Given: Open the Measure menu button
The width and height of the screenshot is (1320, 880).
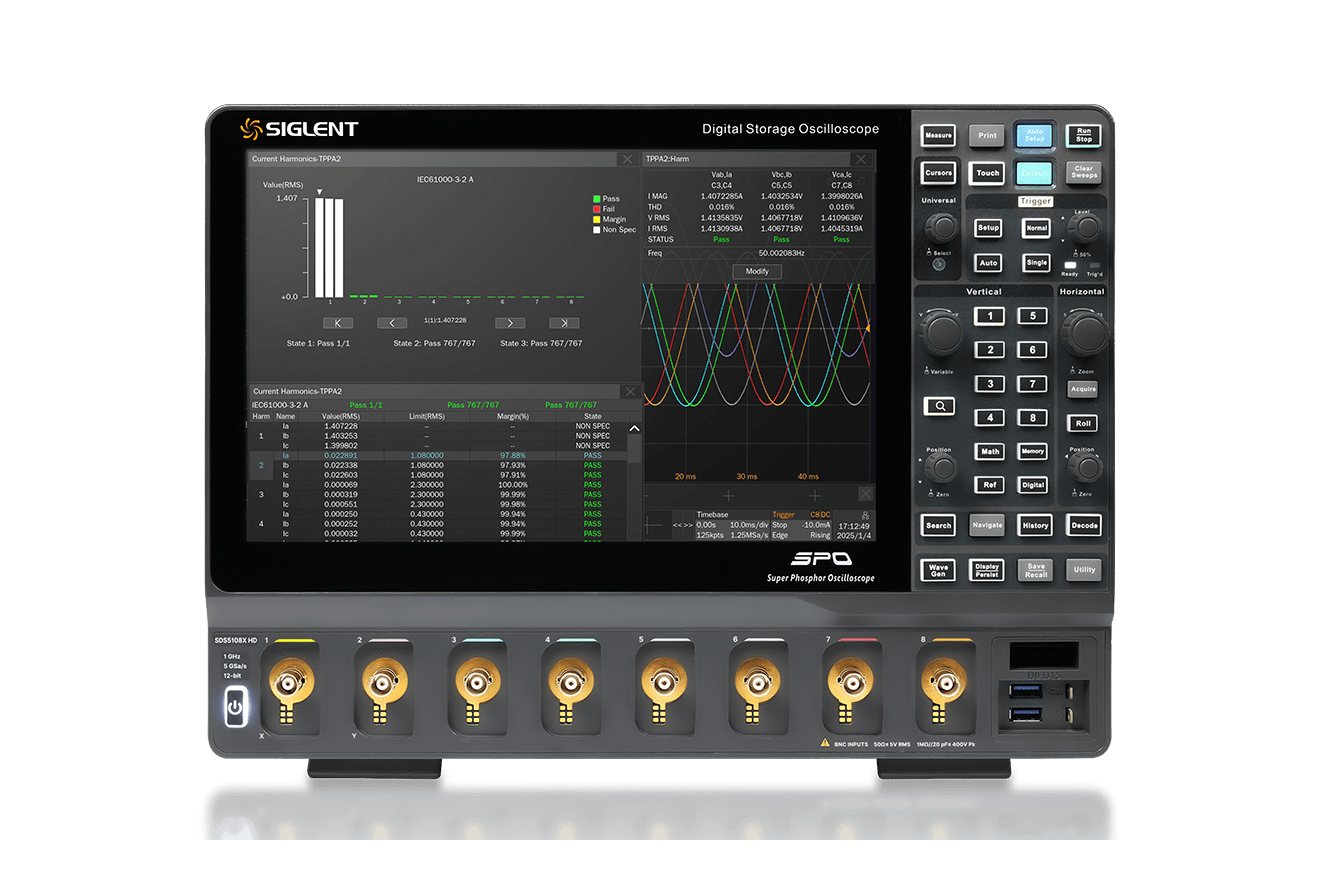Looking at the screenshot, I should click(x=938, y=135).
